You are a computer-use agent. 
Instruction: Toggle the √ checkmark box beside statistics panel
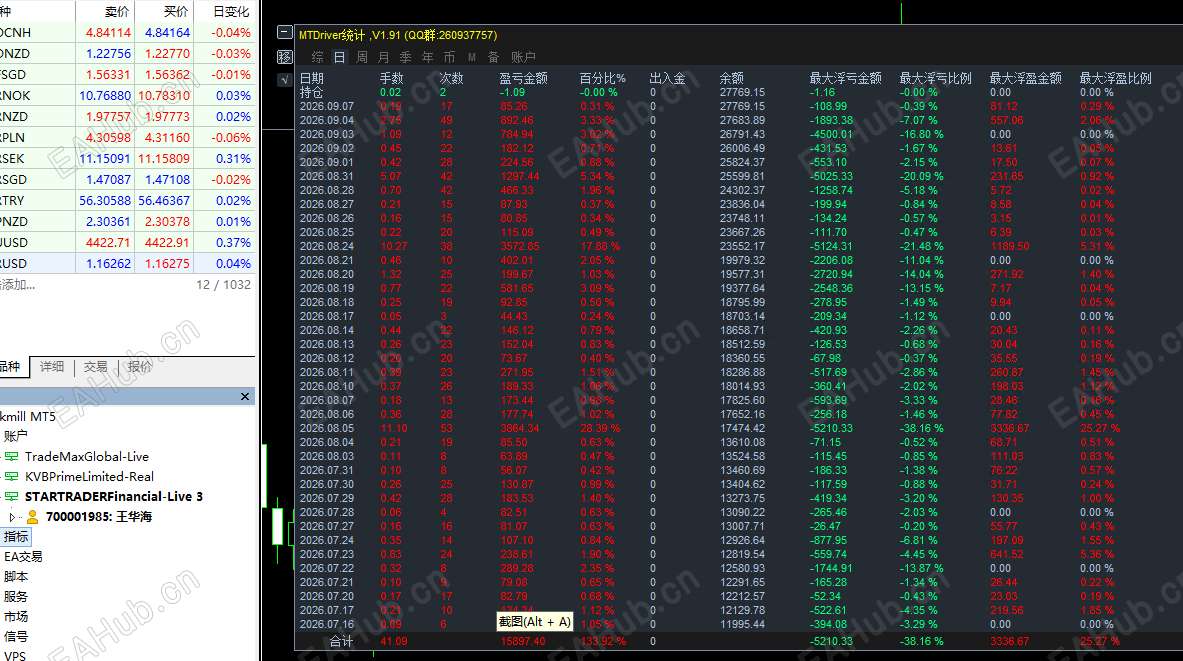(x=284, y=79)
